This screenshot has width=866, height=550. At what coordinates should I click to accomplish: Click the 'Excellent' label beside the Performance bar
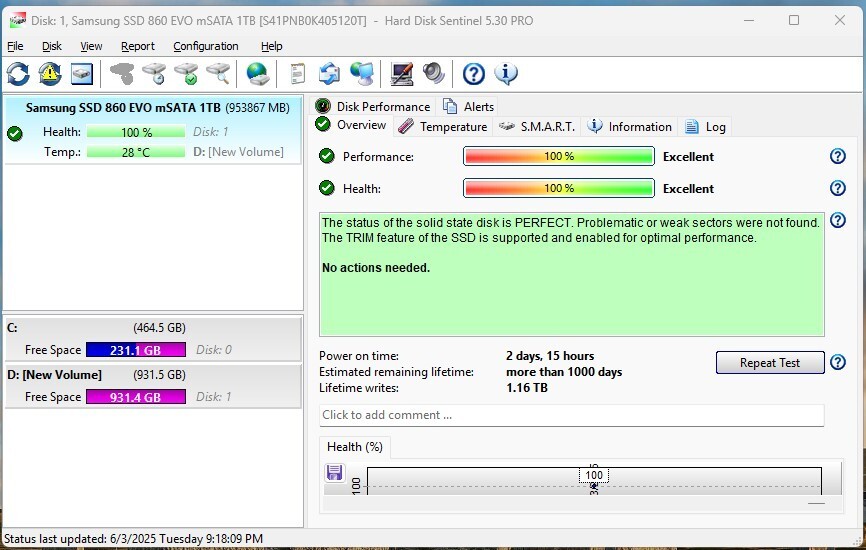pos(688,157)
